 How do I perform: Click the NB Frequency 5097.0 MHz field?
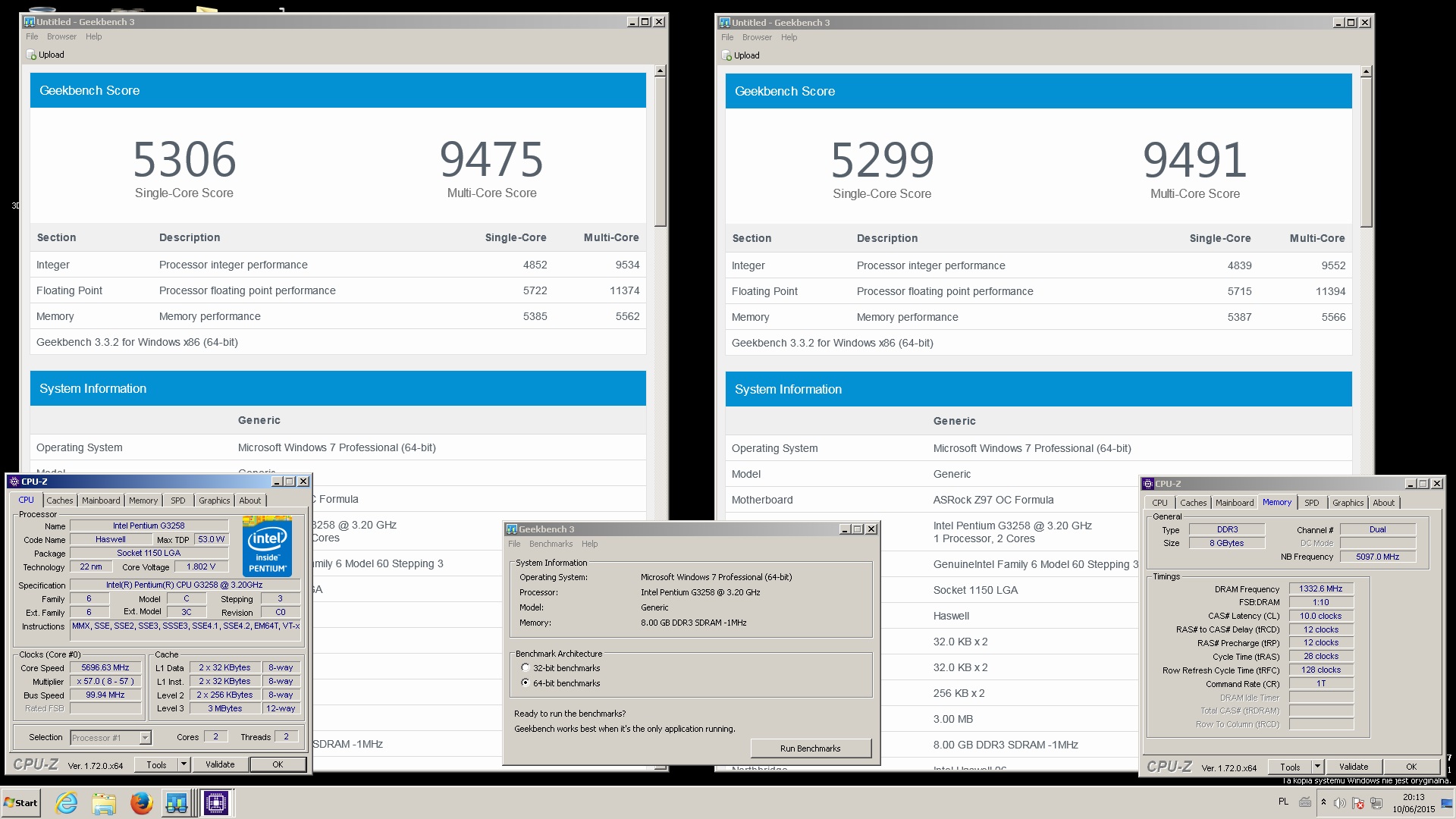pos(1377,557)
